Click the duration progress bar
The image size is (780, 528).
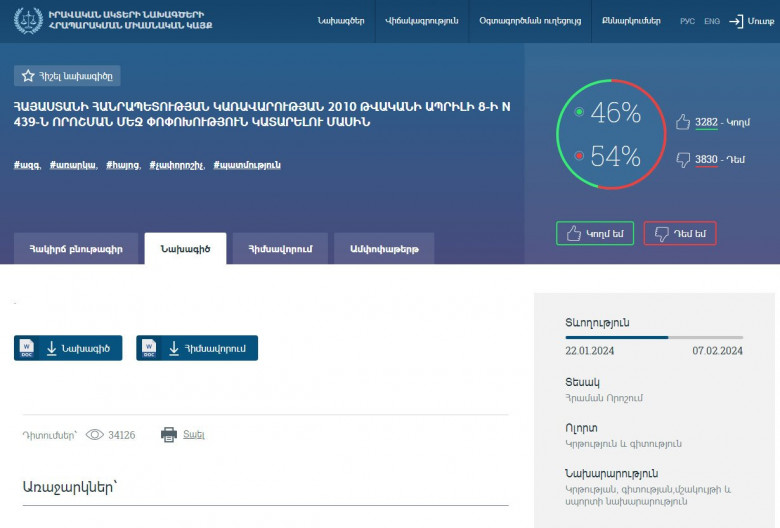tap(653, 337)
